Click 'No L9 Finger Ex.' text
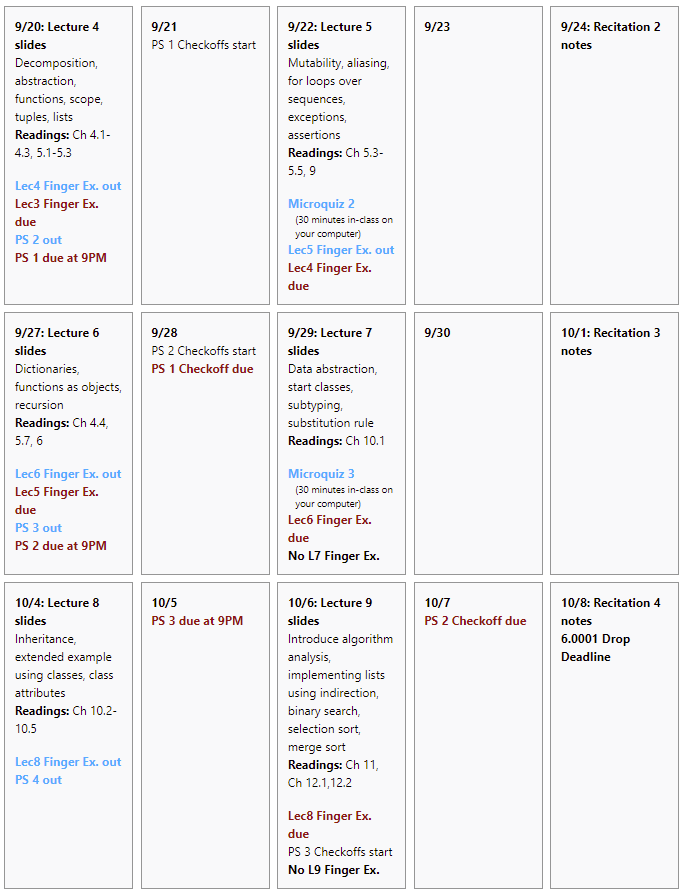This screenshot has height=893, width=685. [334, 870]
